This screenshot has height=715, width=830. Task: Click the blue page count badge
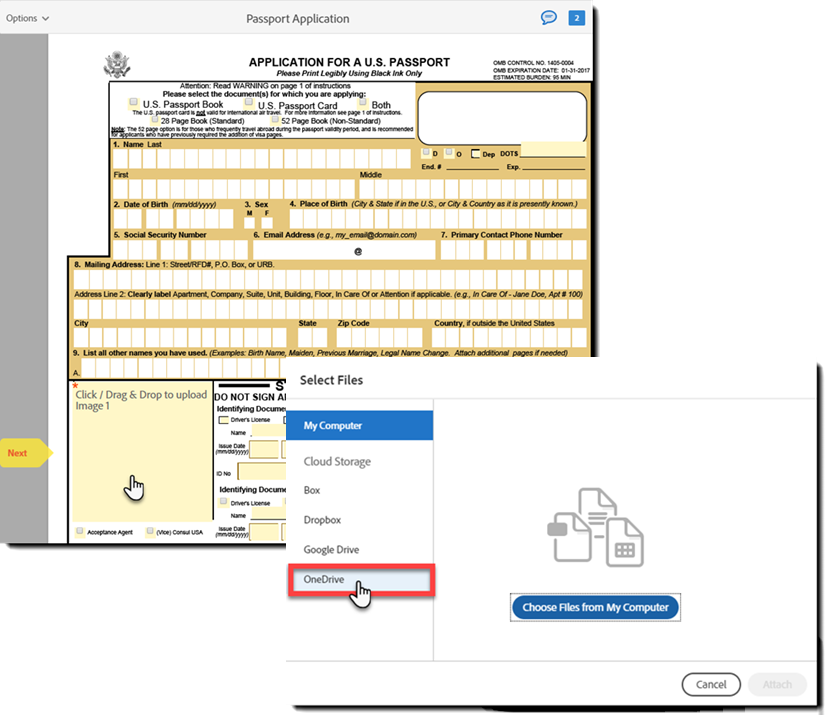(x=574, y=18)
